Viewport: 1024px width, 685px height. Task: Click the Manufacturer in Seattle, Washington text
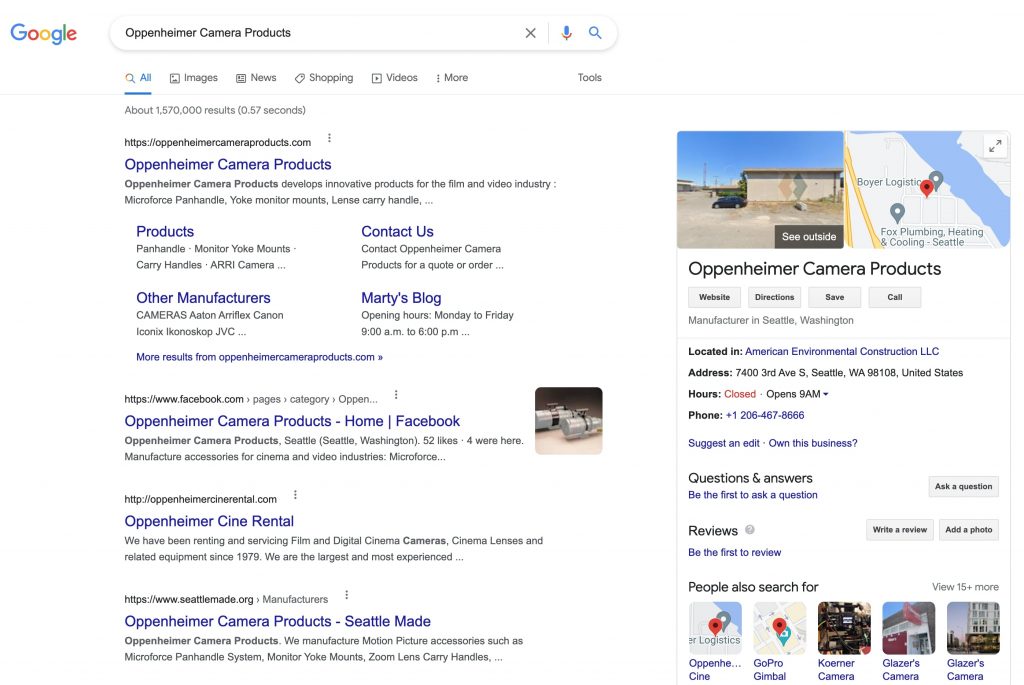click(x=771, y=321)
